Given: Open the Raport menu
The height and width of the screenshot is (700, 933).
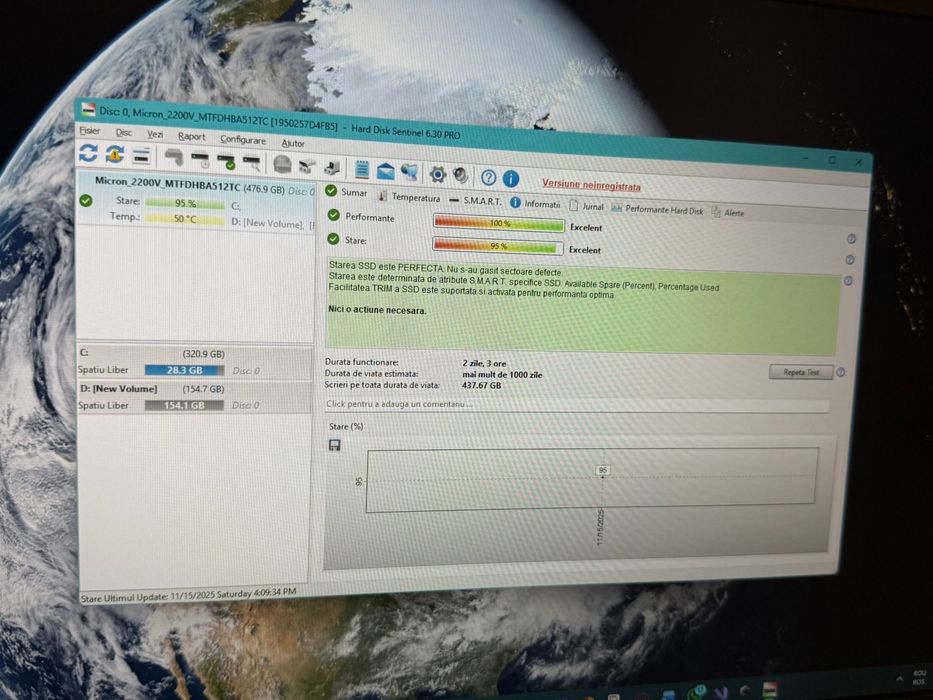Looking at the screenshot, I should [192, 137].
